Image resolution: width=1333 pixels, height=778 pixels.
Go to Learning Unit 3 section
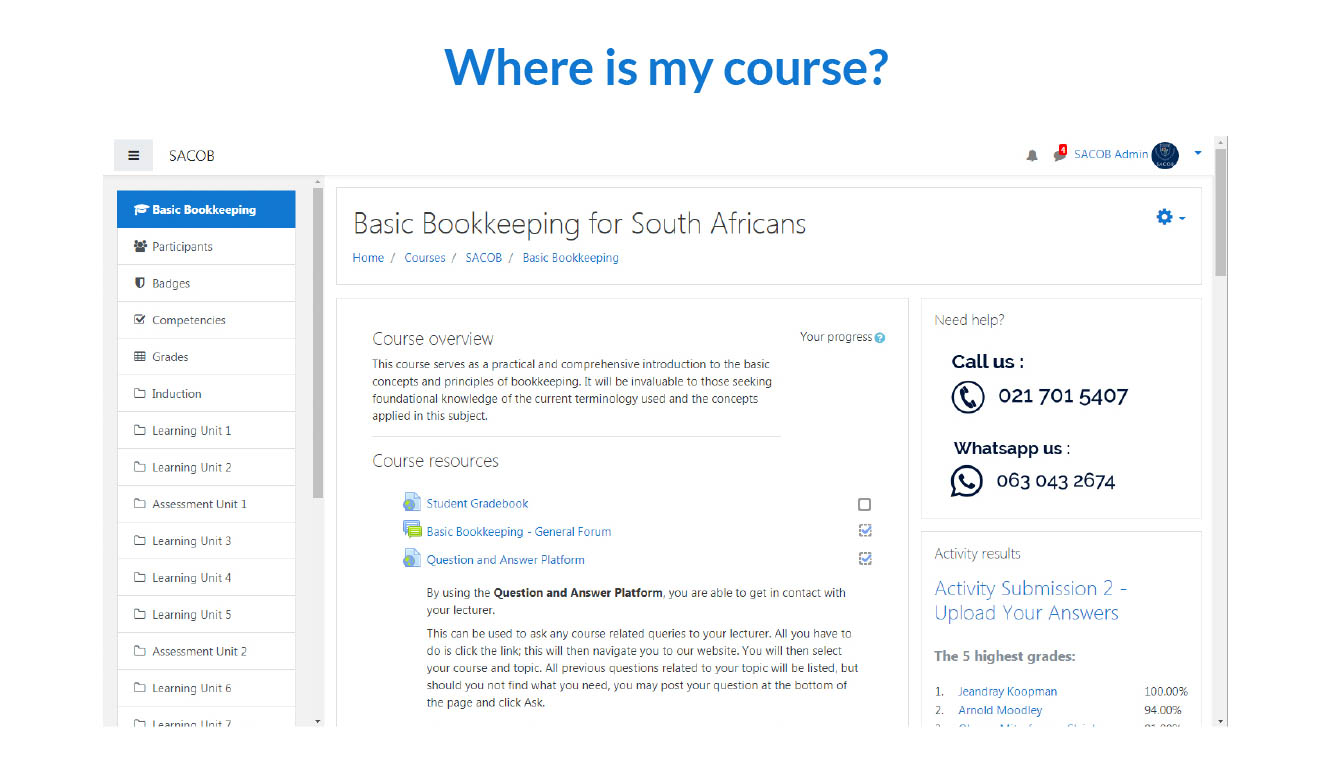pos(206,541)
